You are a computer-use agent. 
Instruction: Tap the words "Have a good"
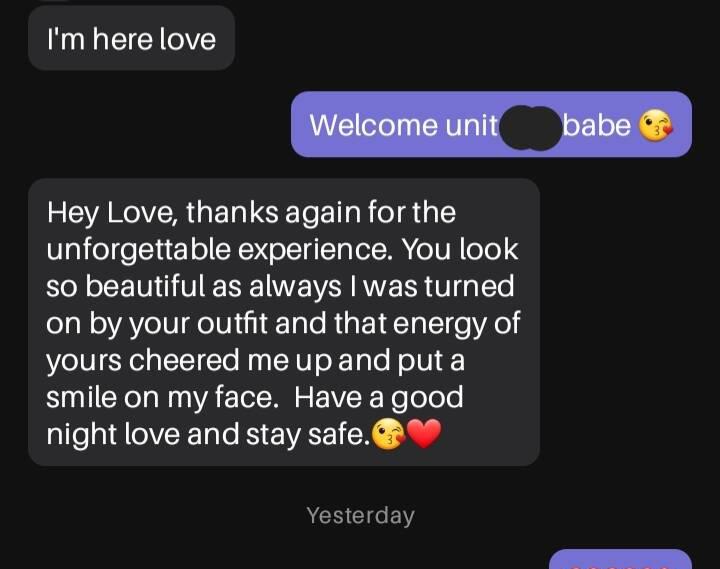[x=378, y=398]
